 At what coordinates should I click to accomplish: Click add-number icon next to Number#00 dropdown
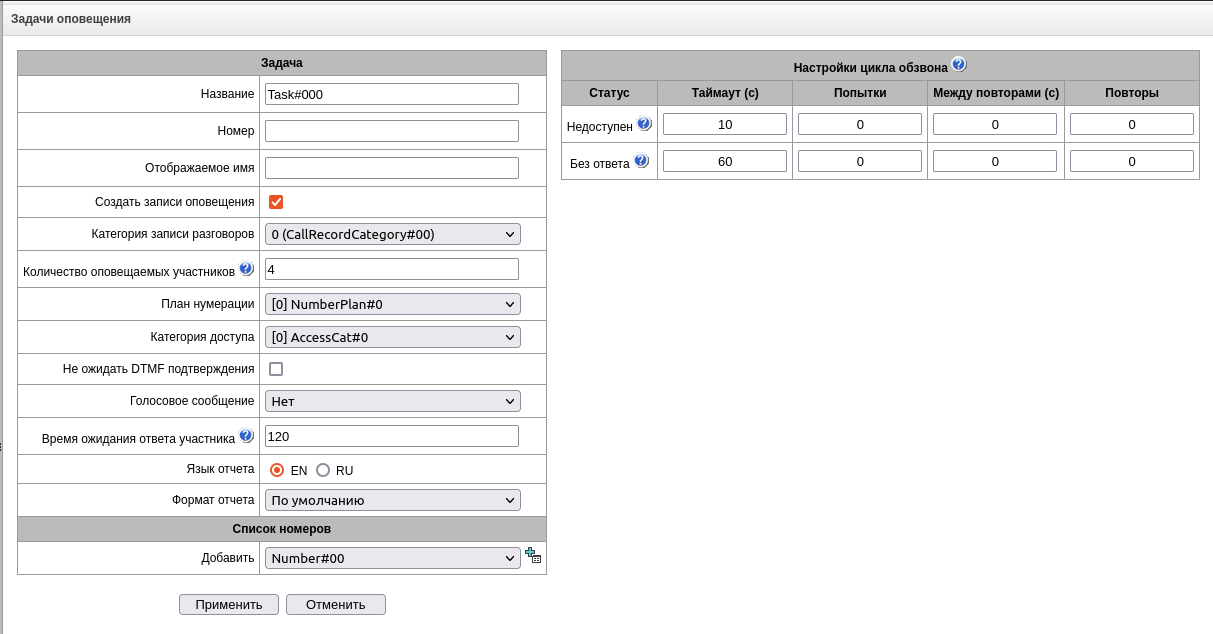[533, 556]
